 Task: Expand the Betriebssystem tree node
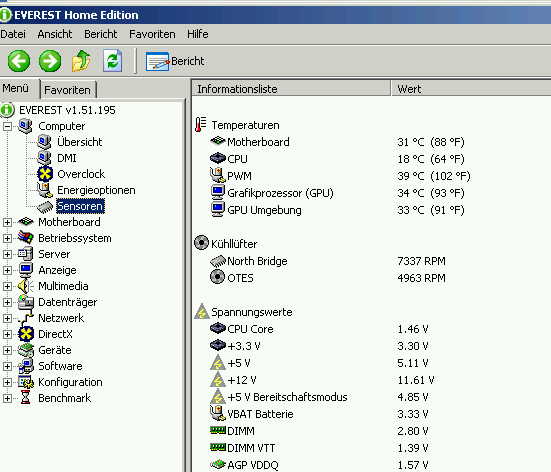(7, 238)
